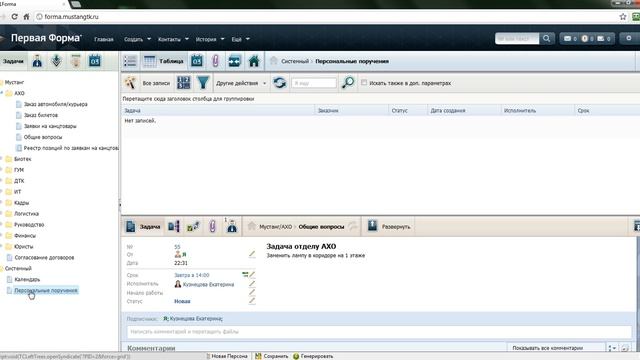Click the paperclip icon in the top view toolbar

(x=215, y=61)
